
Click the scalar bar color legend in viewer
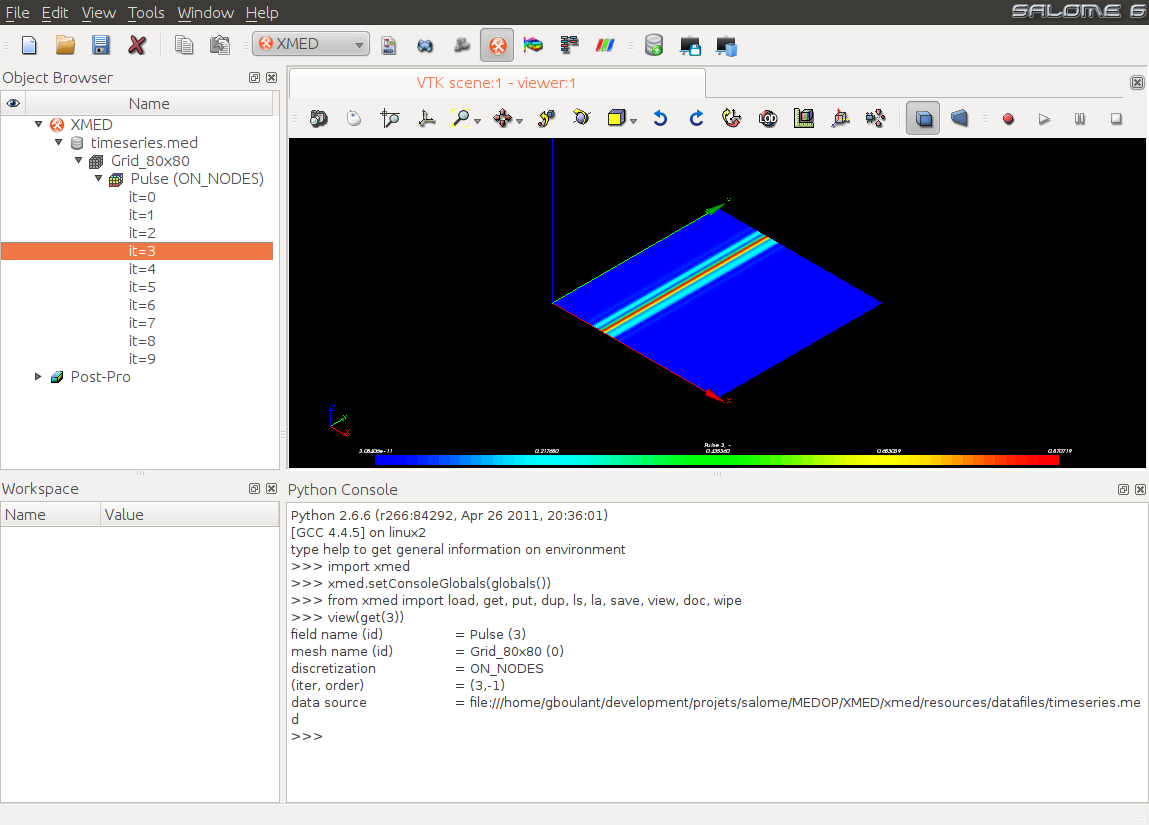[x=717, y=460]
